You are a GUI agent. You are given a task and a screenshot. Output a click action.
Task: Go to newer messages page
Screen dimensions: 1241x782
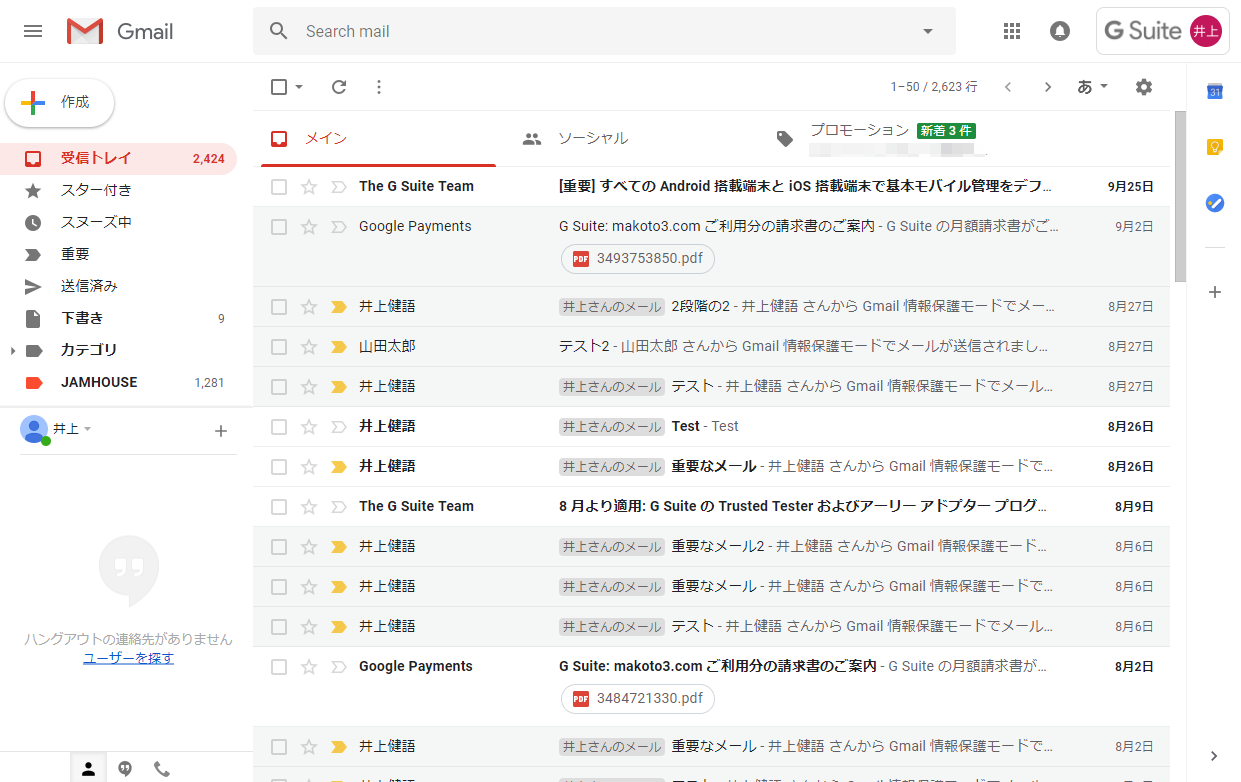1008,87
